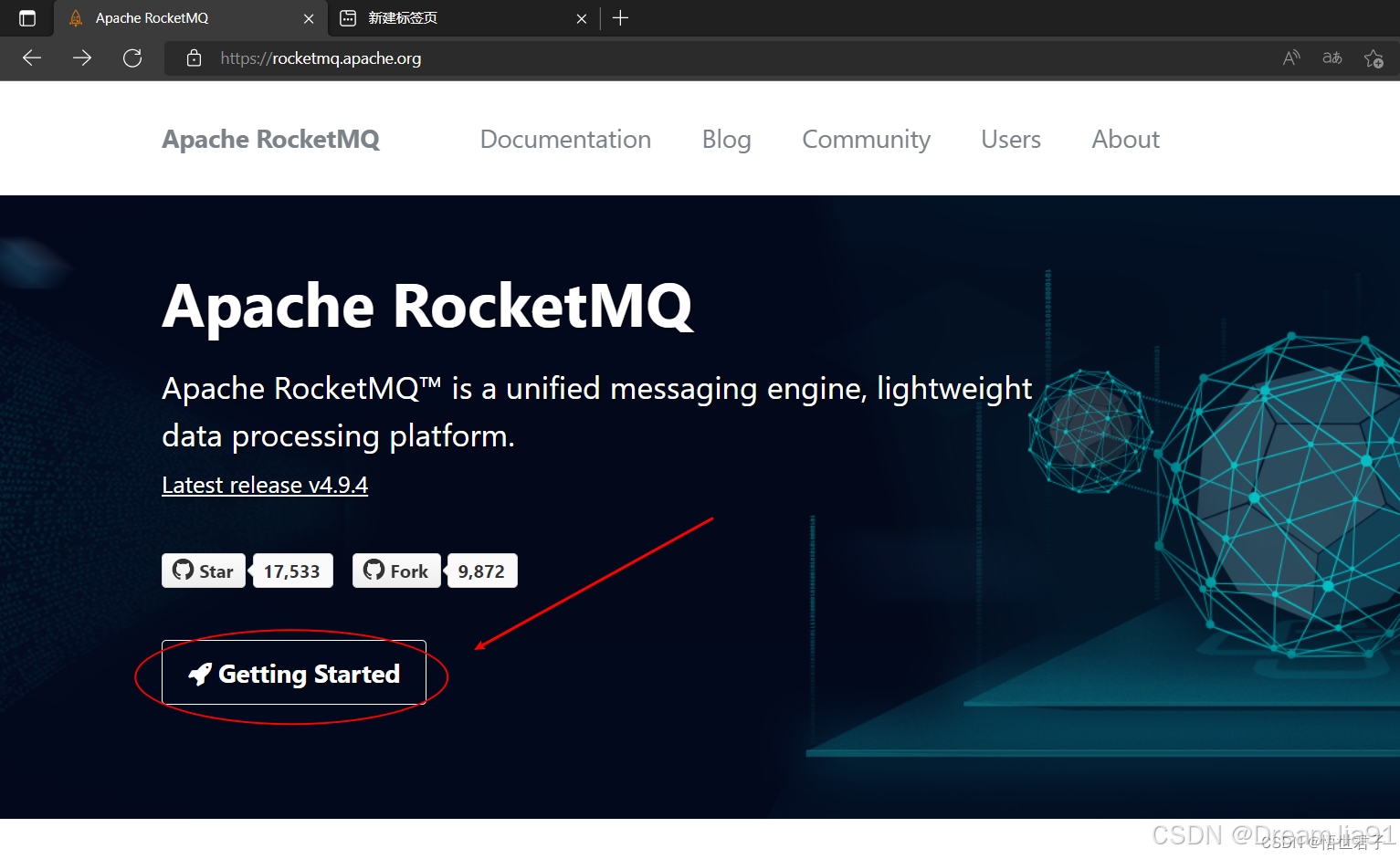Screen dimensions: 1400x859
Task: Close the Apache RocketMQ tab
Action: point(309,18)
